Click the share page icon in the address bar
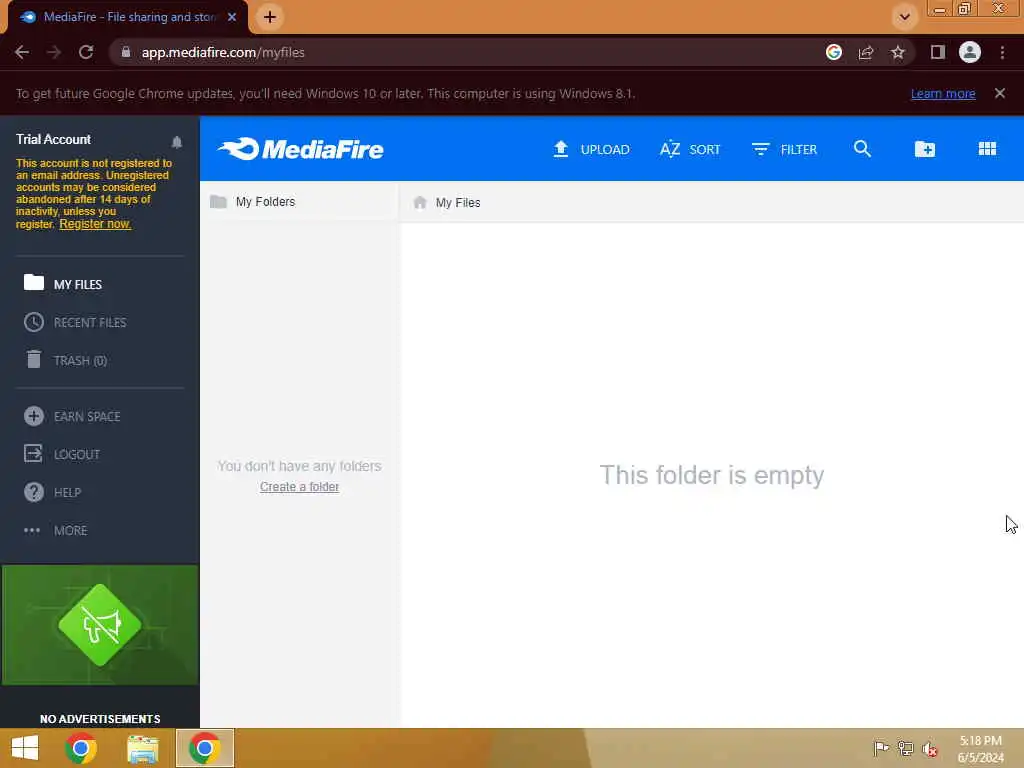 point(866,52)
